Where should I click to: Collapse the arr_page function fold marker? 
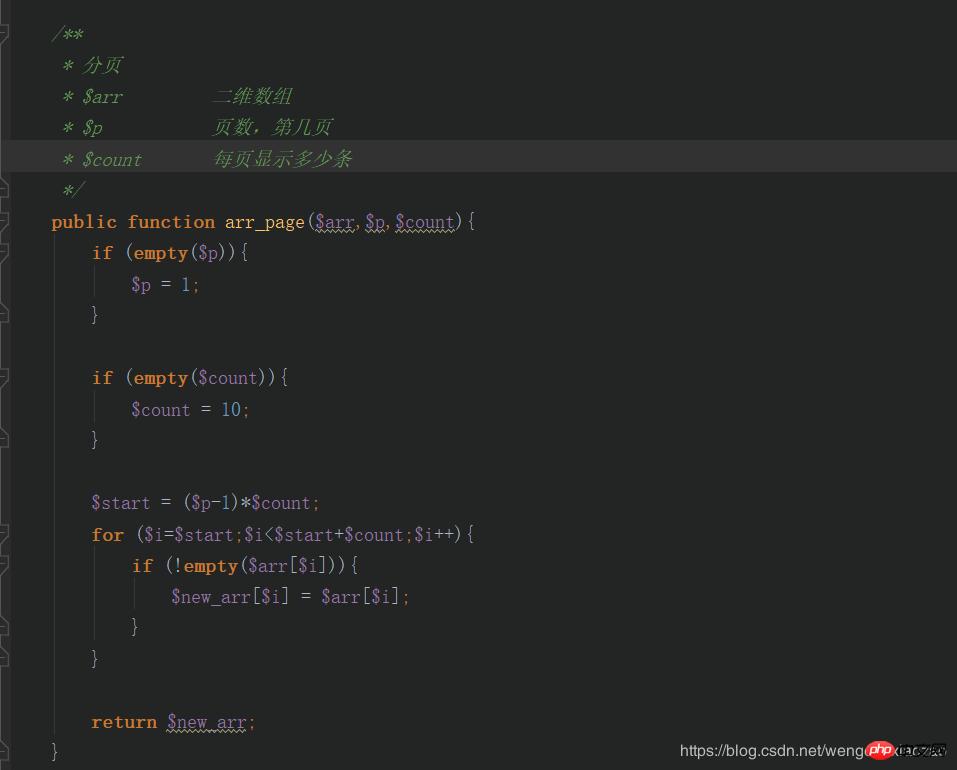[4, 222]
